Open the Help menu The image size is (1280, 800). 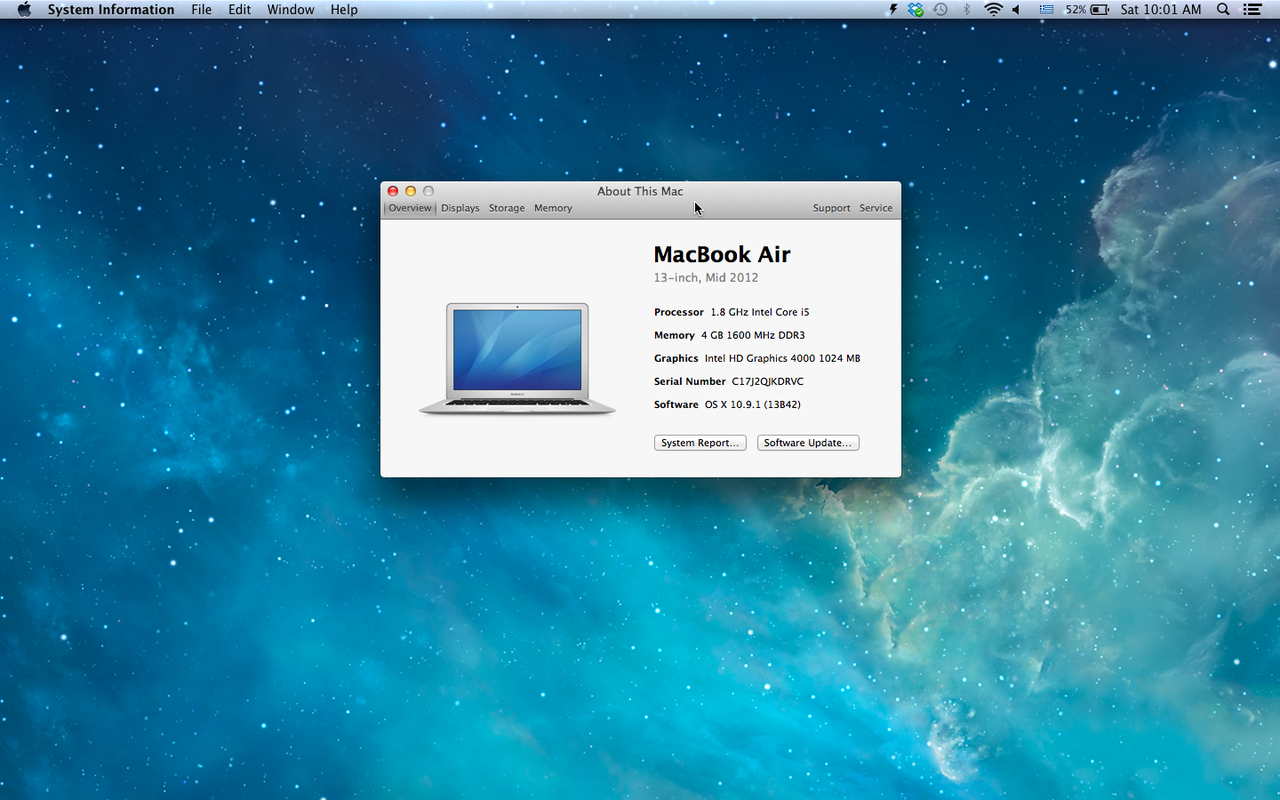point(344,9)
